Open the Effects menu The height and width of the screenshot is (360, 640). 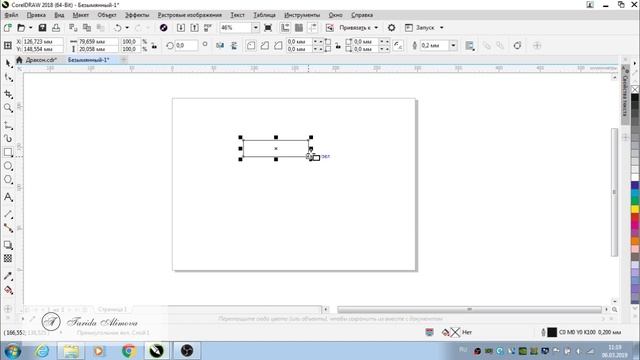pyautogui.click(x=137, y=15)
